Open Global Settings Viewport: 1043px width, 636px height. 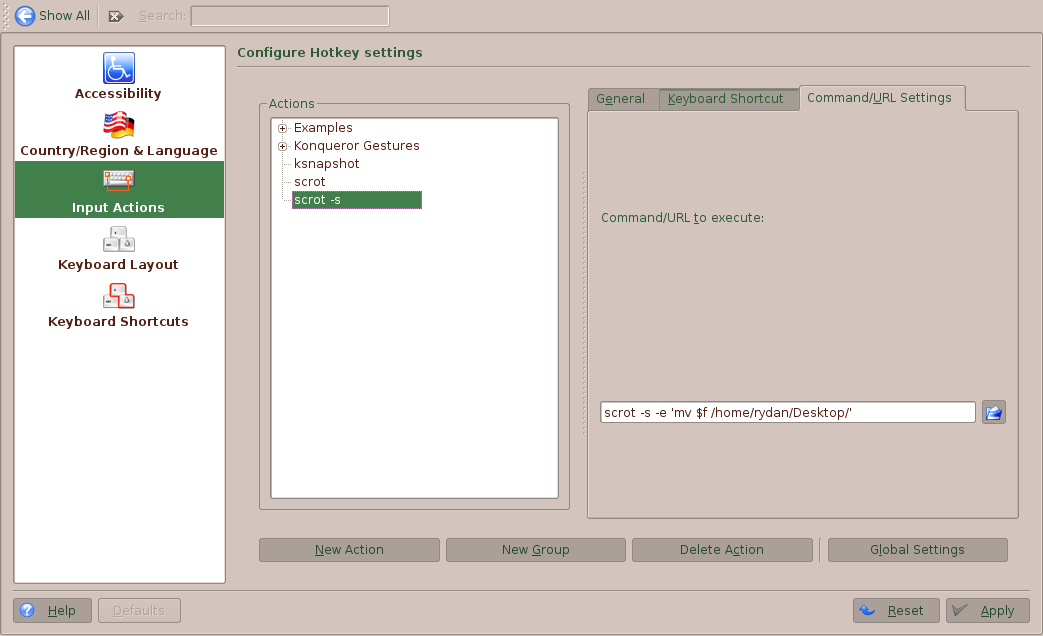[x=917, y=550]
